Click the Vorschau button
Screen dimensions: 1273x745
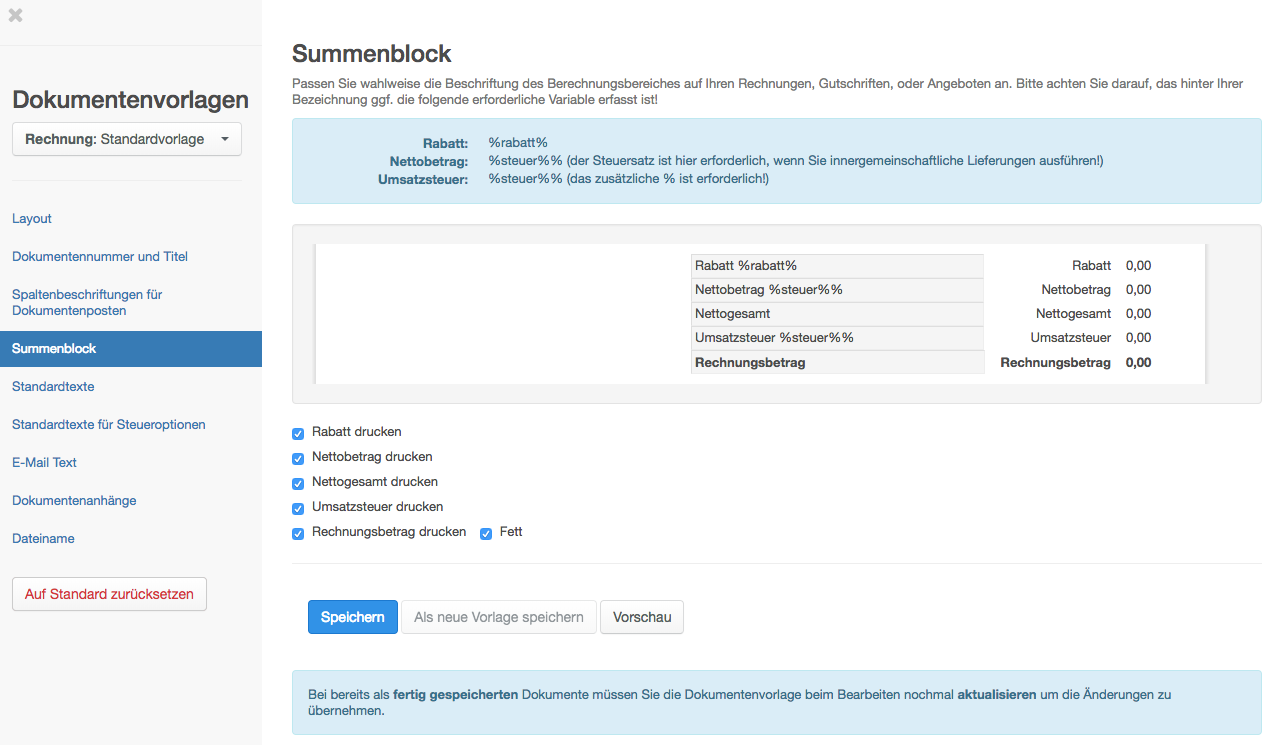(x=641, y=618)
